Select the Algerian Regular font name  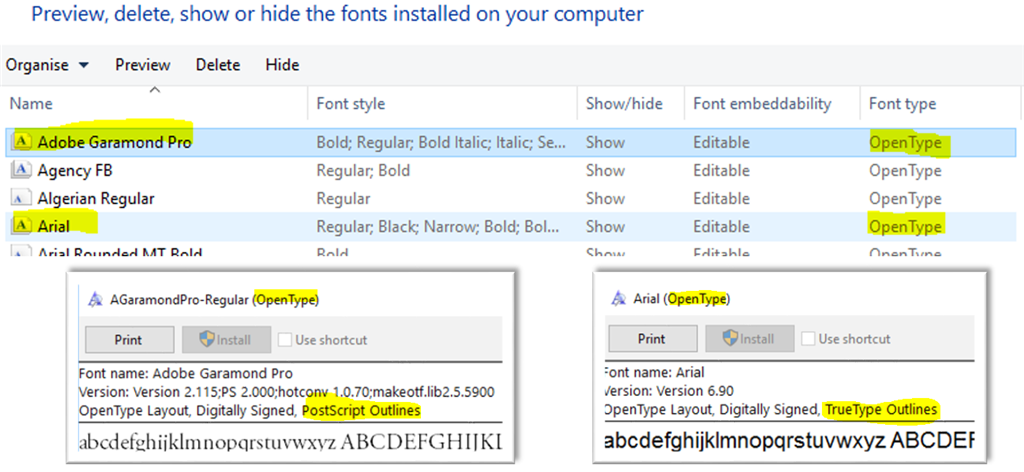pyautogui.click(x=96, y=198)
